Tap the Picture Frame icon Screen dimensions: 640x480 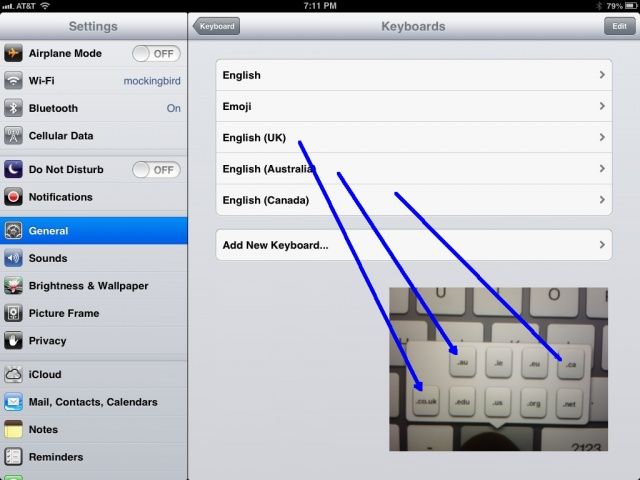click(14, 313)
